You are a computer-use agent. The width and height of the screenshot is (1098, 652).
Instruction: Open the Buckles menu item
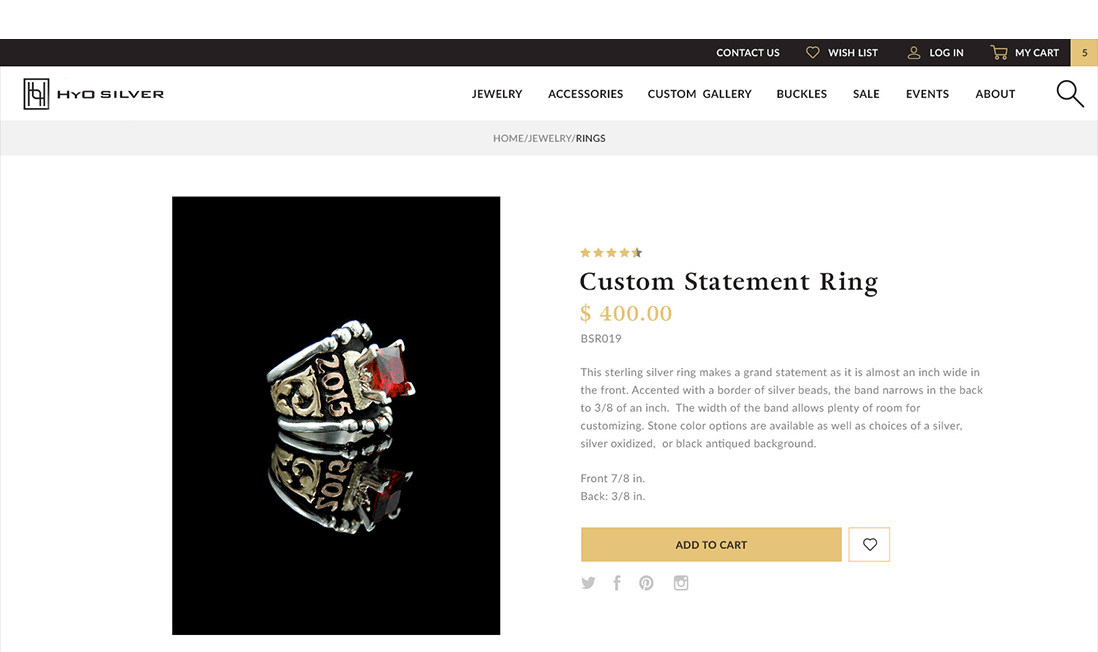[801, 94]
